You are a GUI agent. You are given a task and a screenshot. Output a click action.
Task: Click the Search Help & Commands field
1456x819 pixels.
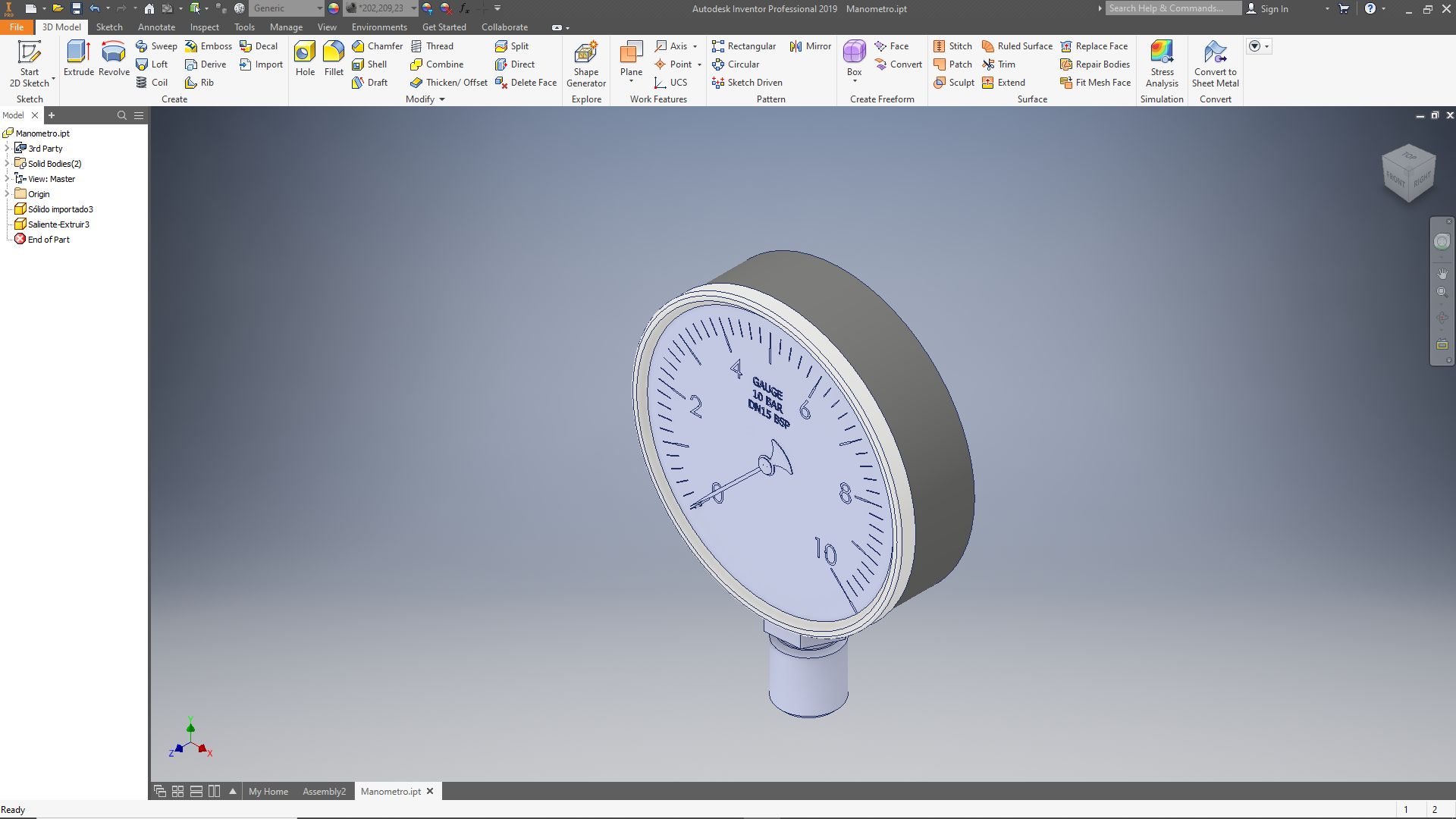click(x=1172, y=8)
